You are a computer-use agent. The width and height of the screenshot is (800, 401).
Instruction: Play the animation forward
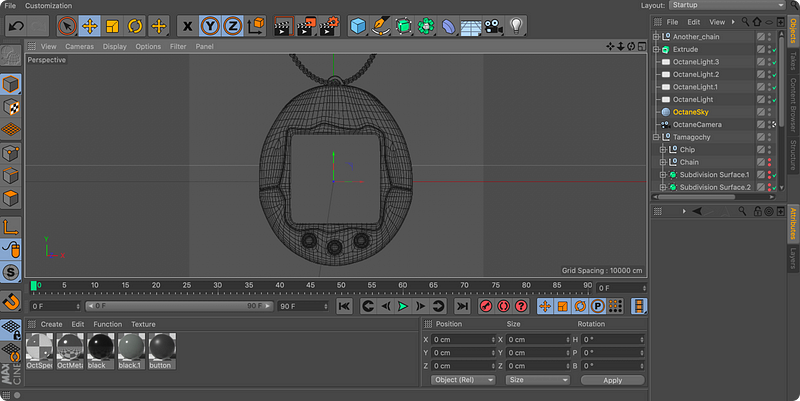click(402, 306)
